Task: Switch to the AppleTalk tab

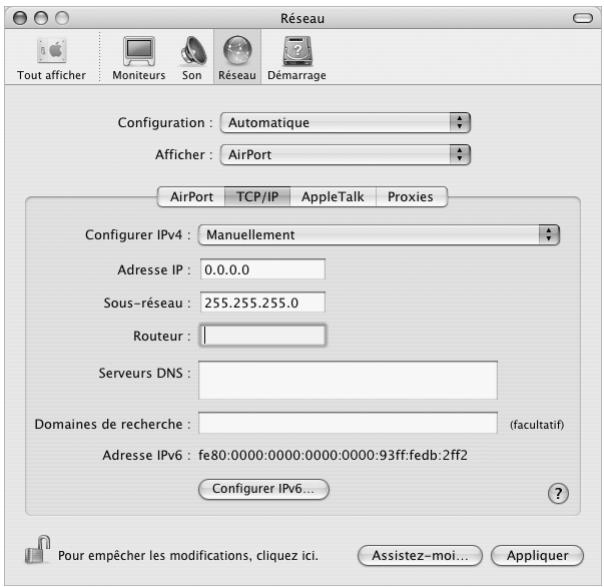Action: (333, 197)
